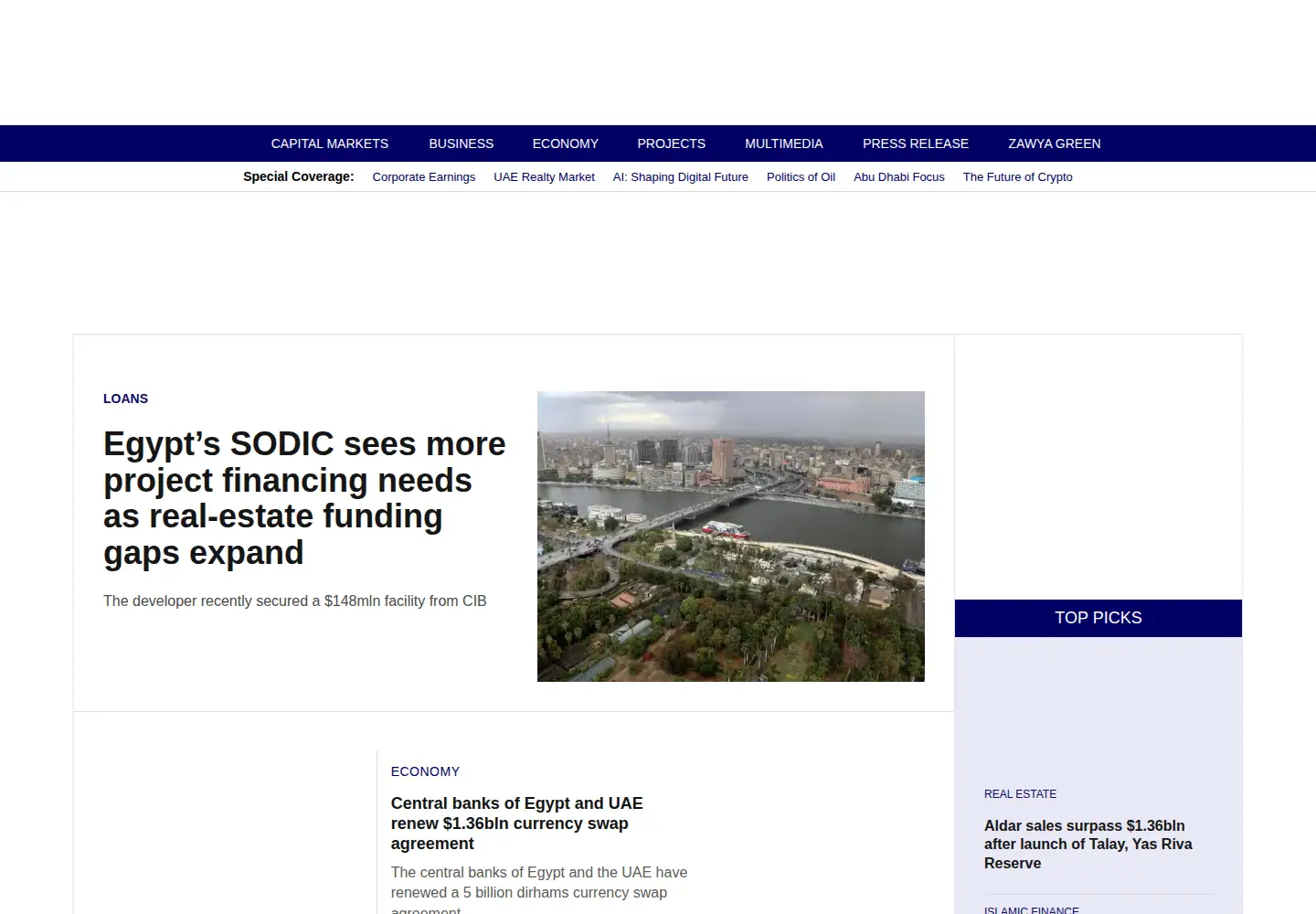Click the ECONOMY category label

[x=425, y=771]
